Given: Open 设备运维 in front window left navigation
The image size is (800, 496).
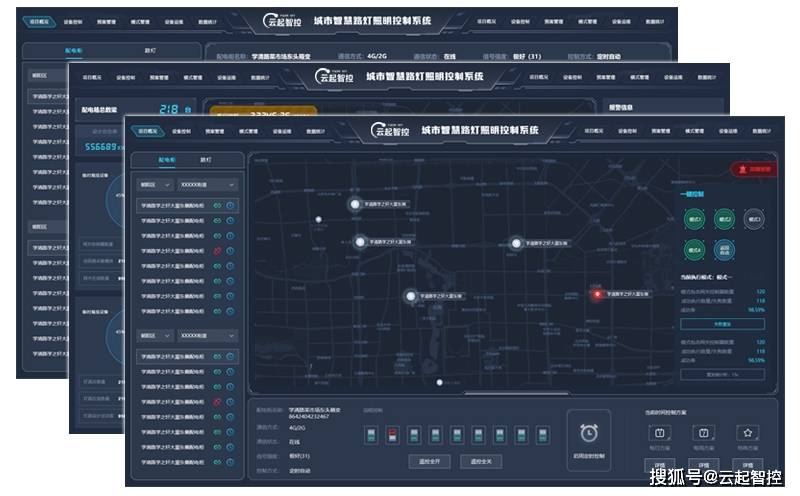Looking at the screenshot, I should pyautogui.click(x=282, y=132).
